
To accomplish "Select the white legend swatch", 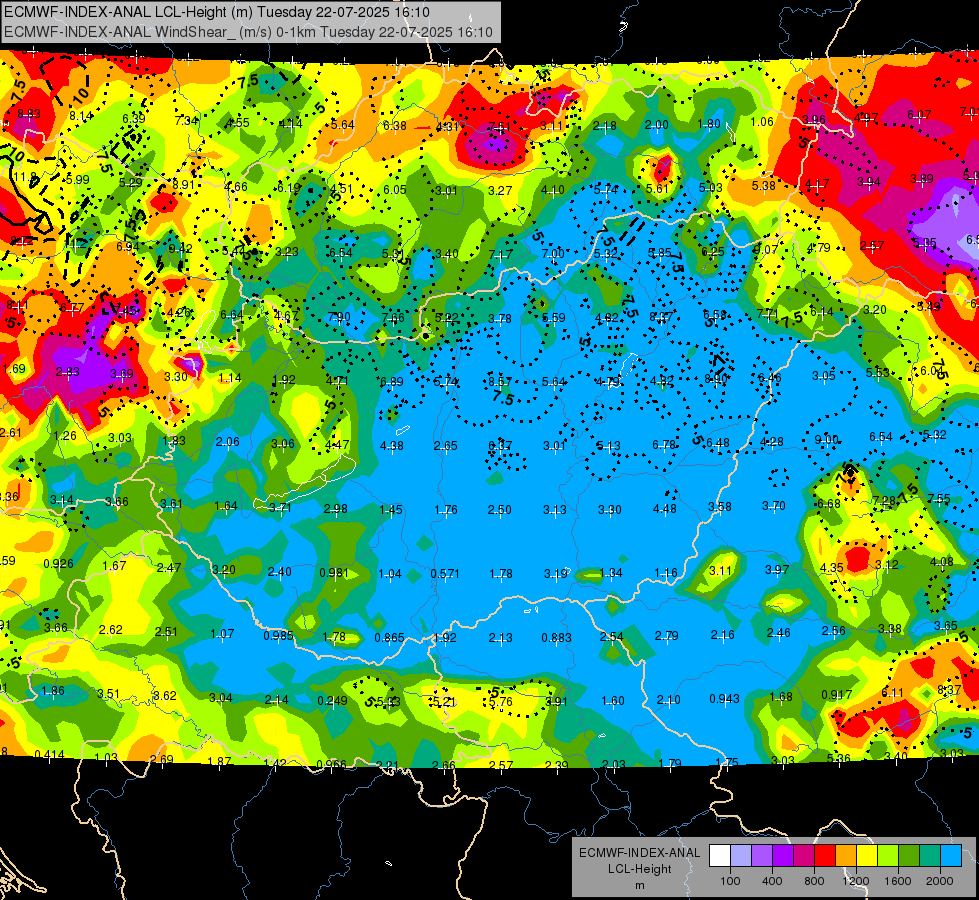I will pyautogui.click(x=720, y=855).
